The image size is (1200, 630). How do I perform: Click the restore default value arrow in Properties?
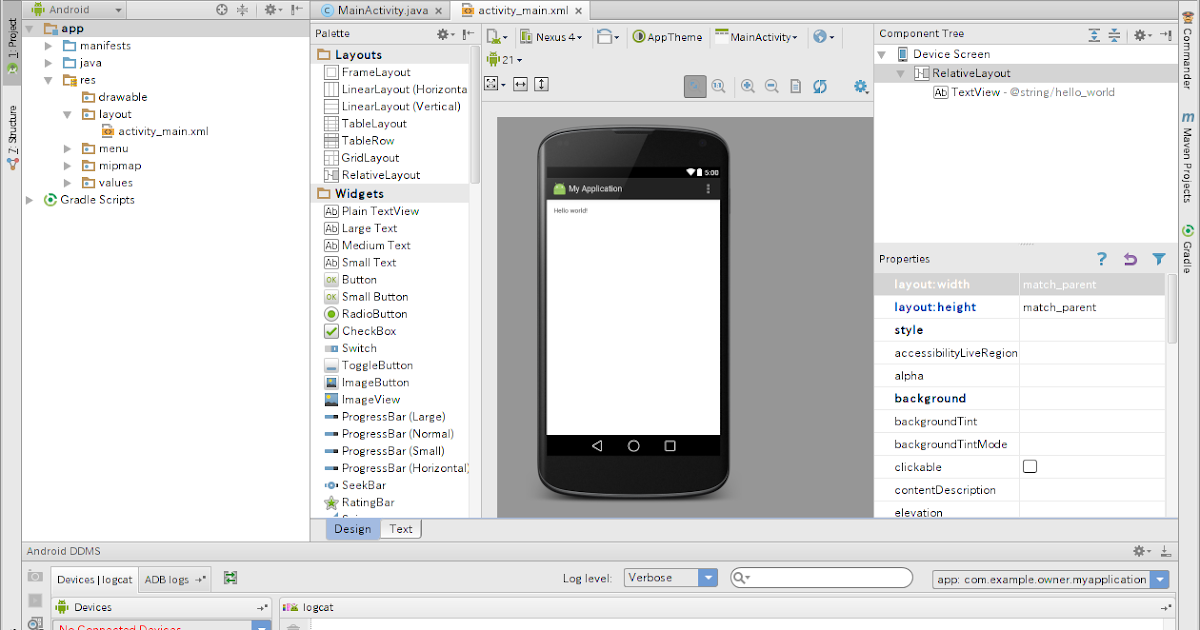coord(1130,259)
